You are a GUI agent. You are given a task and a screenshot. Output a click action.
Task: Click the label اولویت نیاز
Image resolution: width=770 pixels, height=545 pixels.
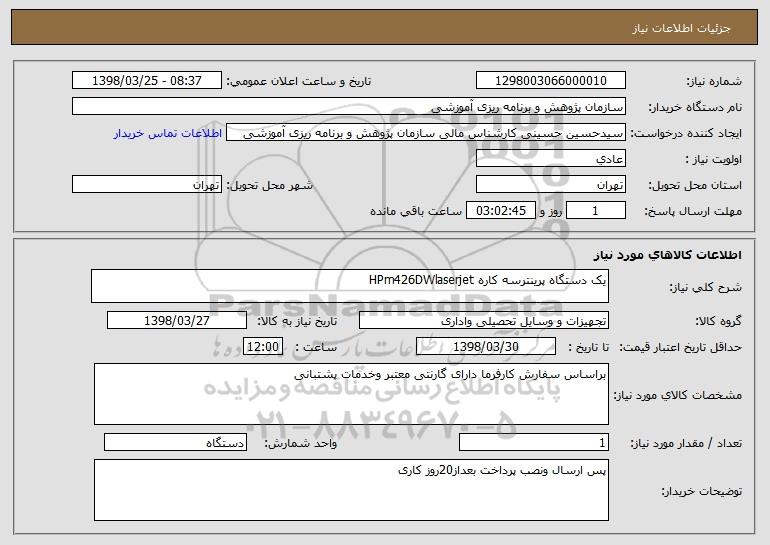coord(714,160)
